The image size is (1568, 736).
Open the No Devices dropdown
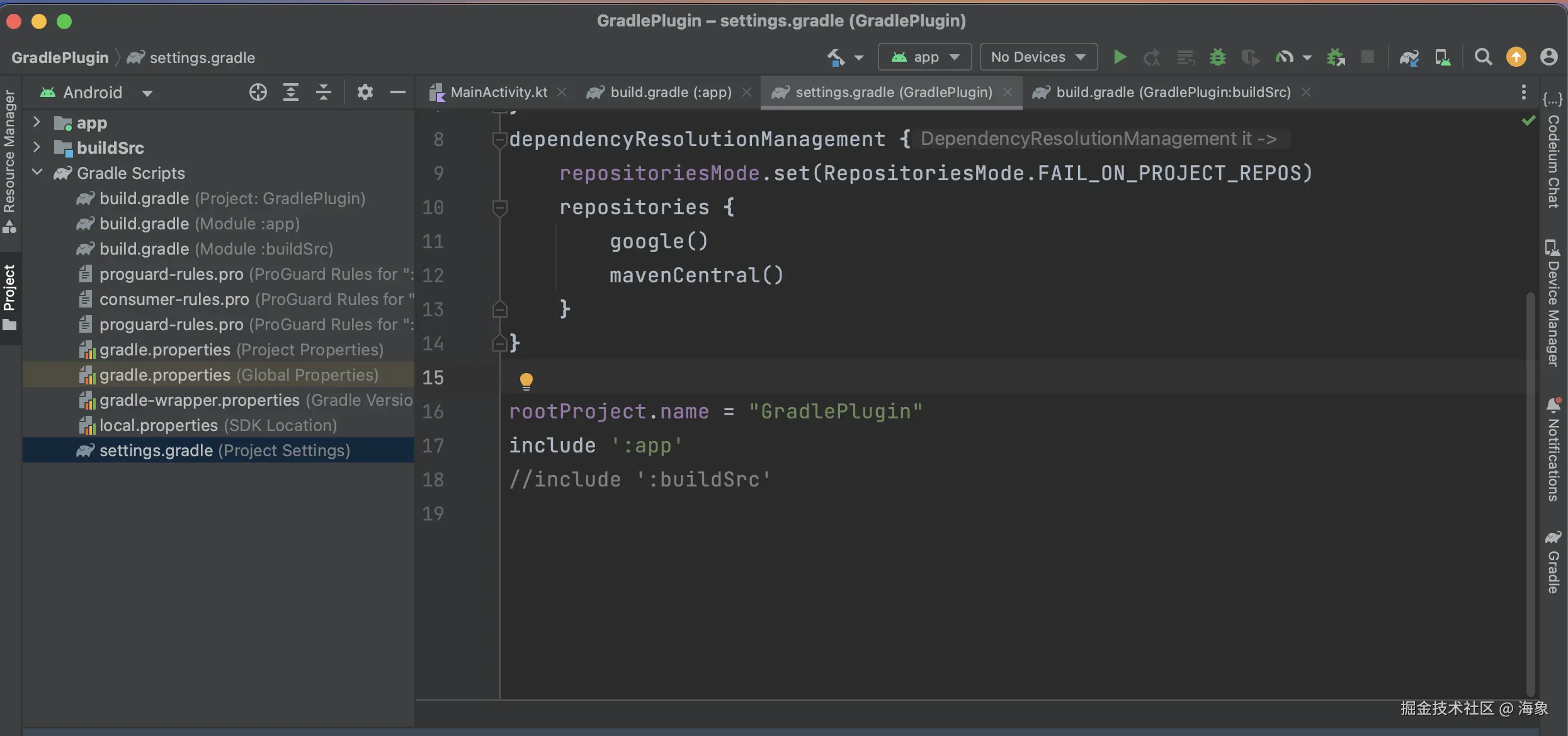(1038, 57)
